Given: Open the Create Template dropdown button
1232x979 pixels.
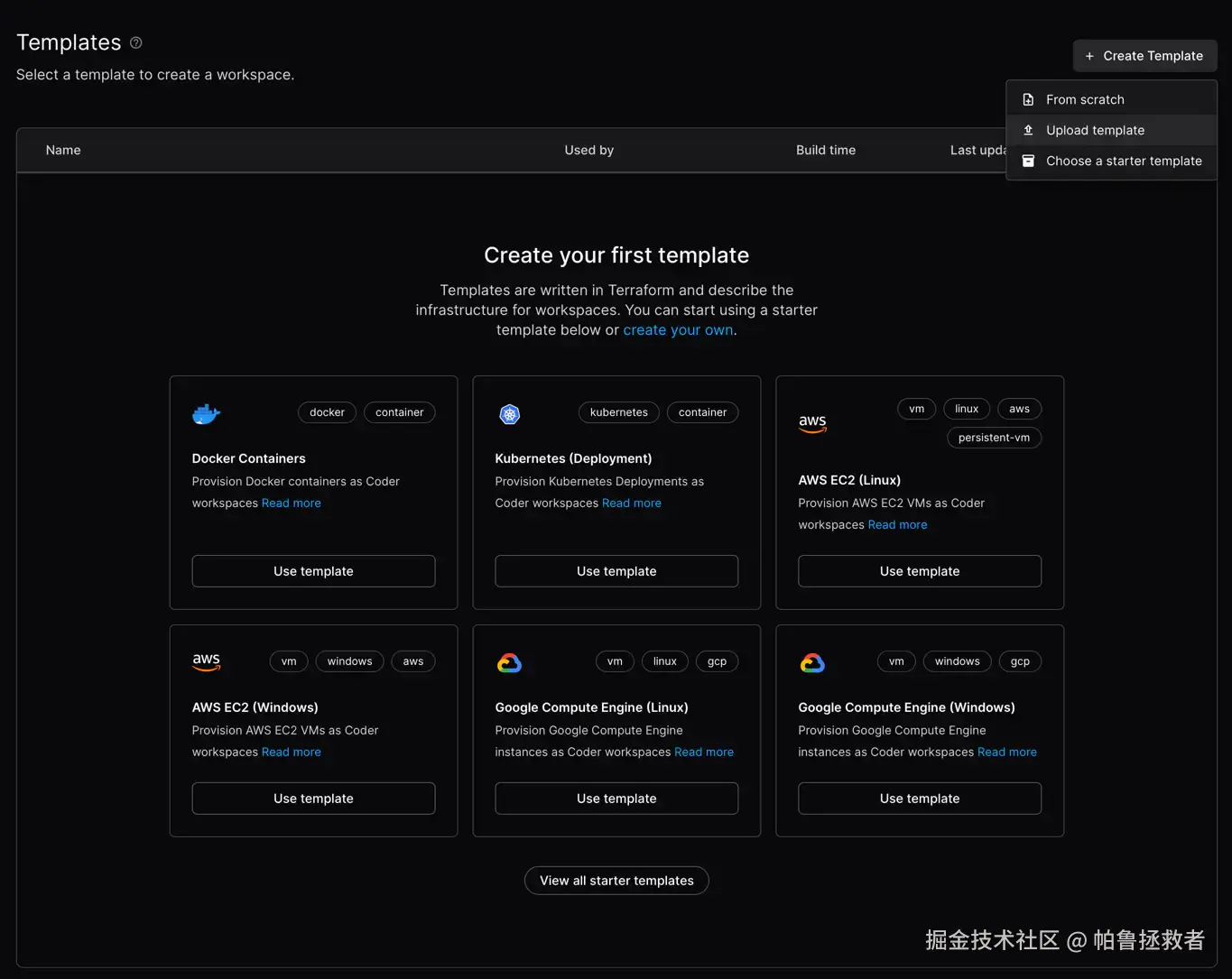Looking at the screenshot, I should [1144, 56].
